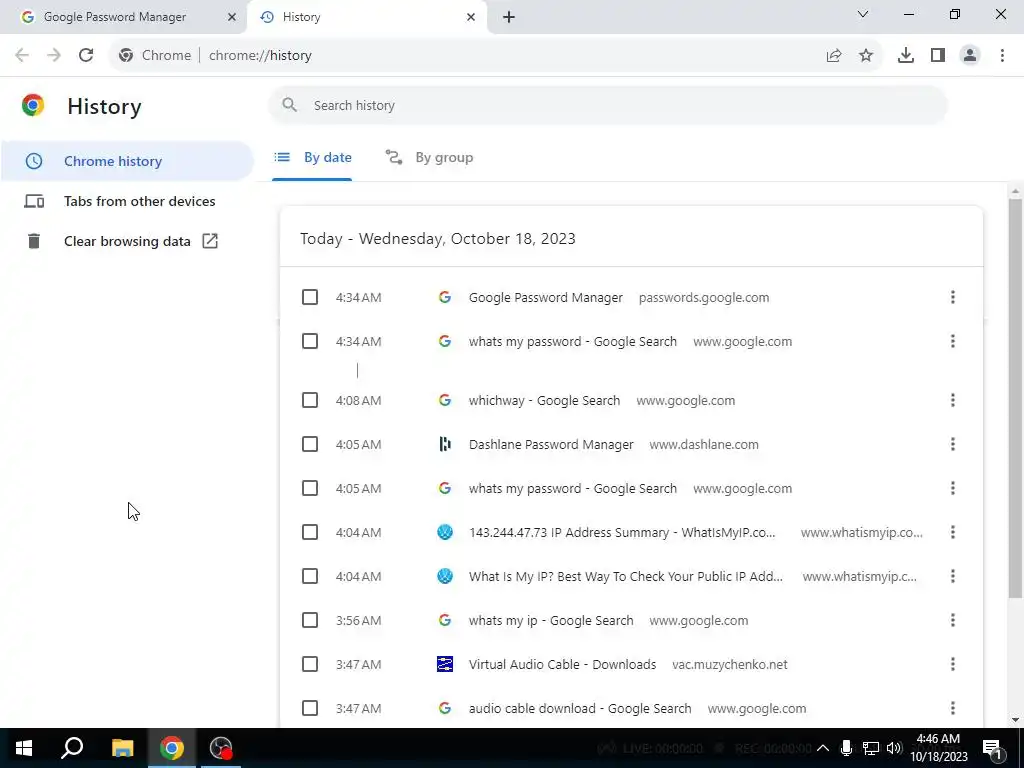Open the volume speaker tray icon
Screen dimensions: 1024x768
(895, 748)
